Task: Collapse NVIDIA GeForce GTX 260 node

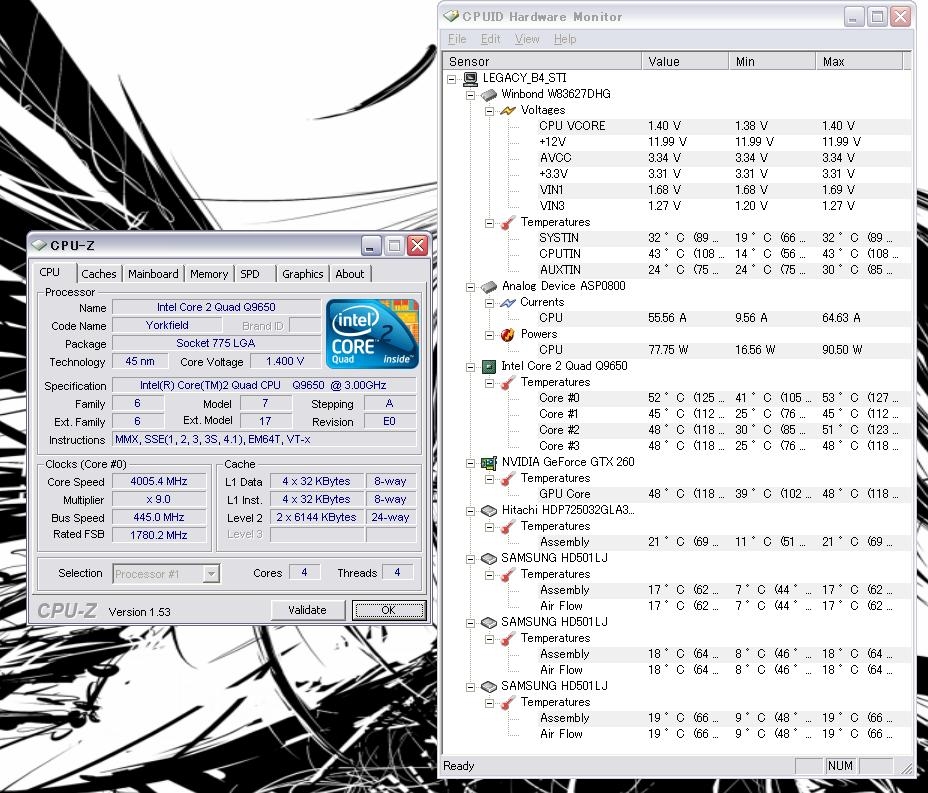Action: tap(471, 463)
